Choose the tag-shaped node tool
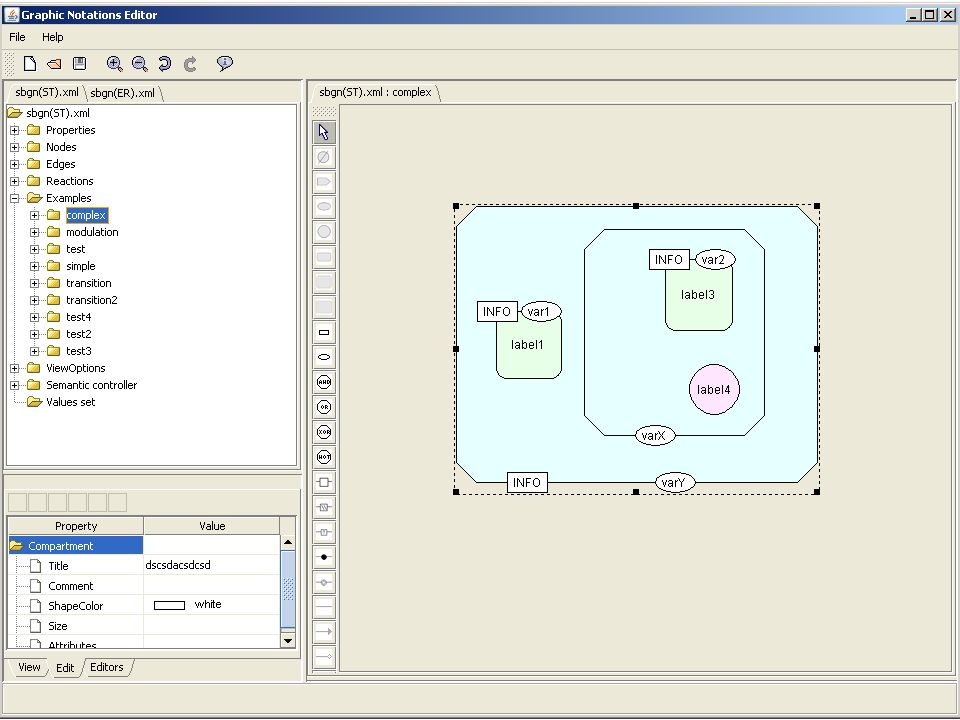The image size is (960, 720). click(324, 182)
